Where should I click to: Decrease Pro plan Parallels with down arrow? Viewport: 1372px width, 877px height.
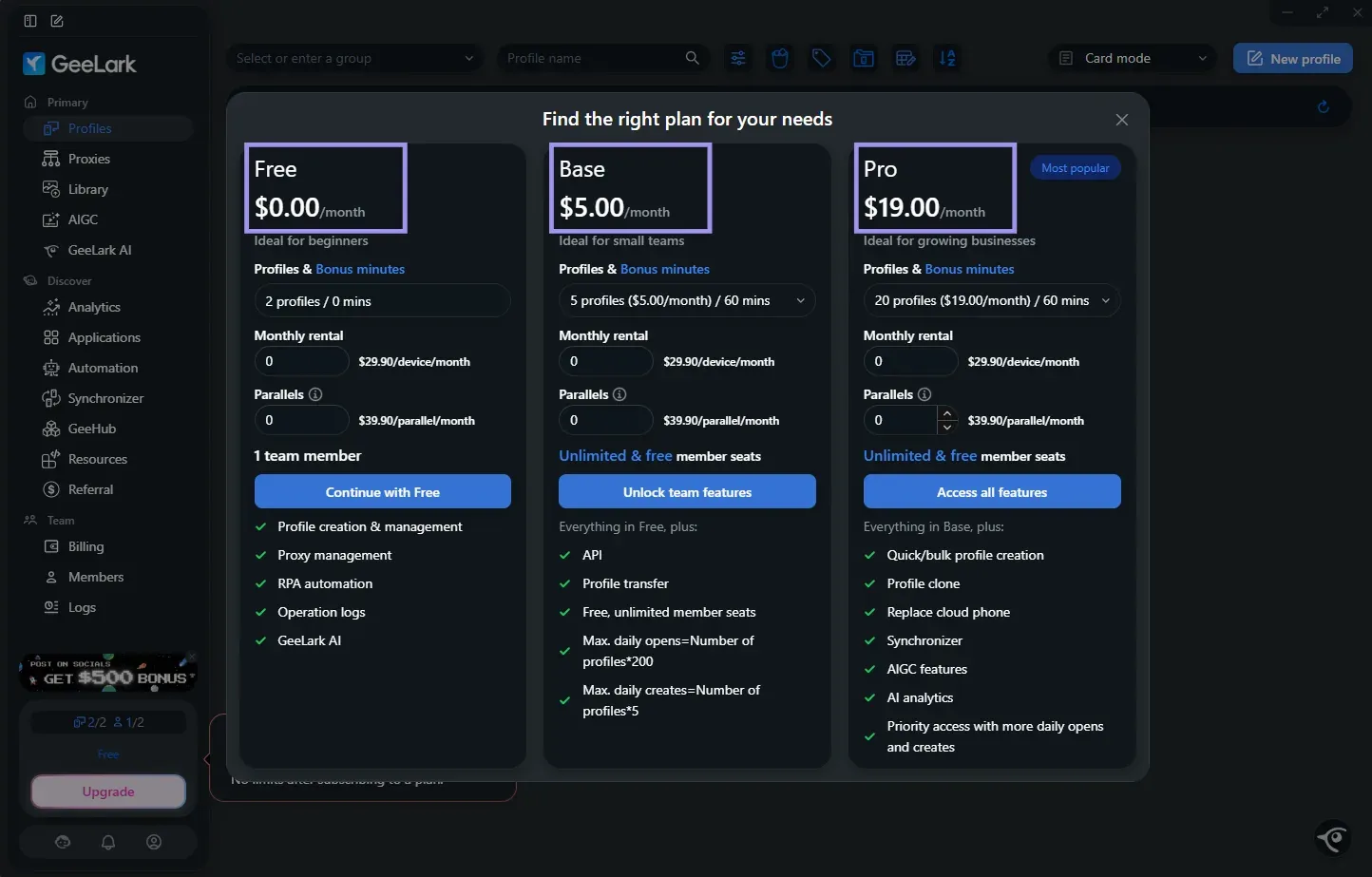[946, 427]
